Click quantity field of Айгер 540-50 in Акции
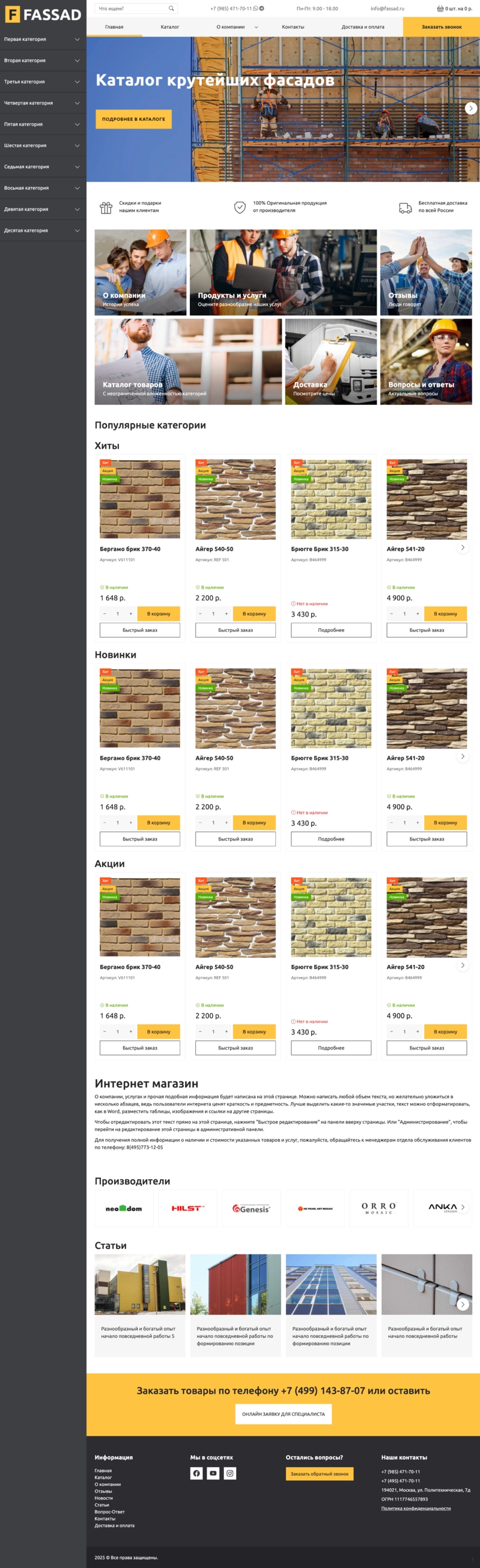Viewport: 480px width, 1568px height. [213, 1031]
